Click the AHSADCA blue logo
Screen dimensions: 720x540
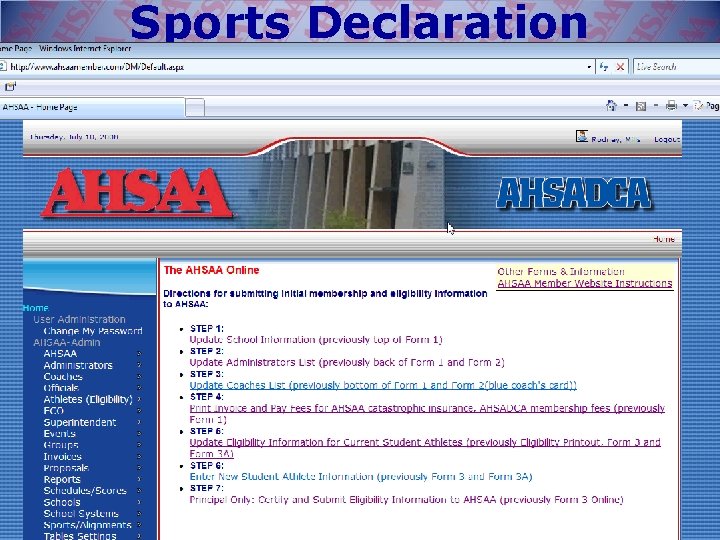[x=574, y=193]
